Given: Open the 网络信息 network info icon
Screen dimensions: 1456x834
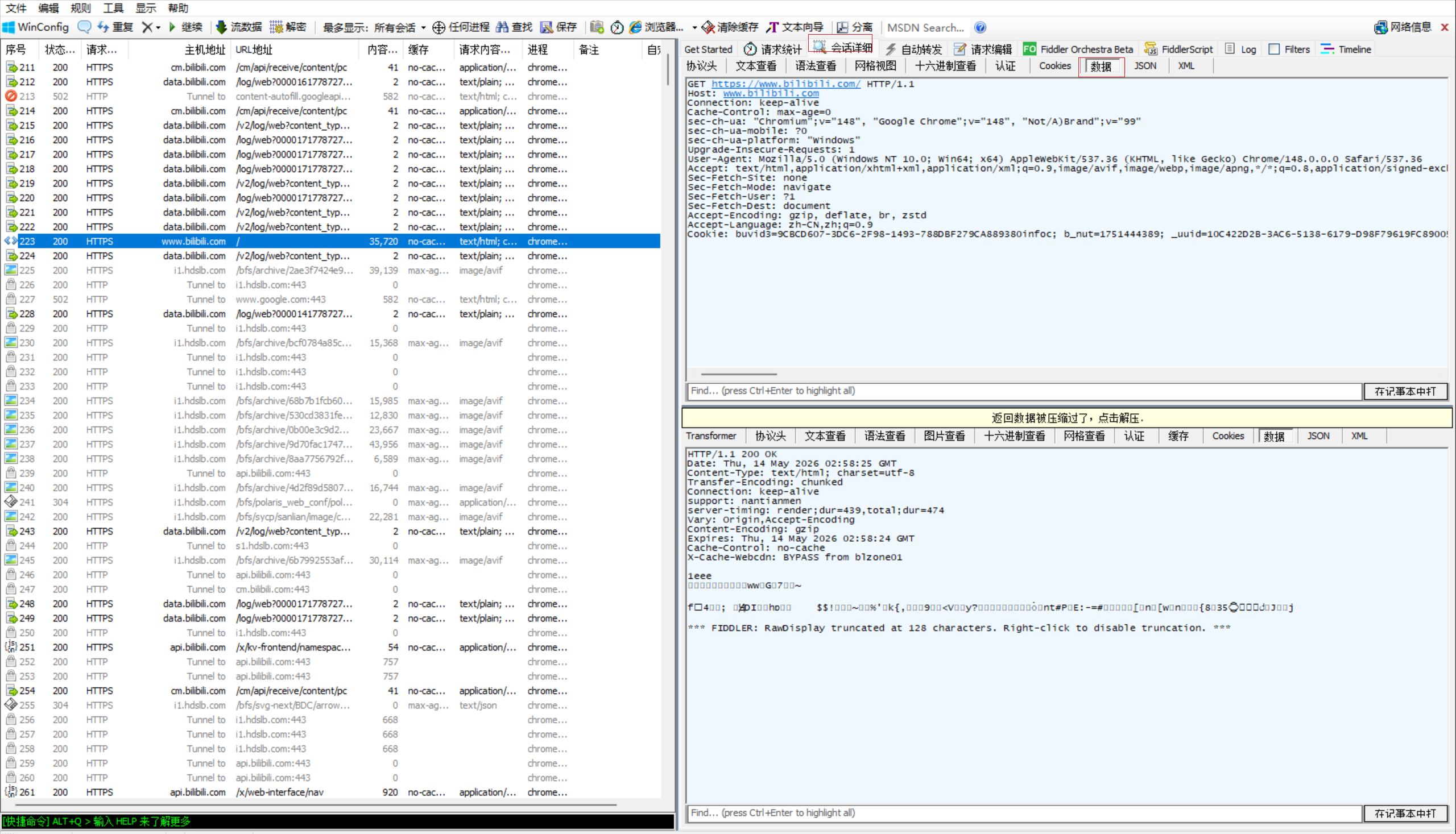Looking at the screenshot, I should click(1380, 27).
